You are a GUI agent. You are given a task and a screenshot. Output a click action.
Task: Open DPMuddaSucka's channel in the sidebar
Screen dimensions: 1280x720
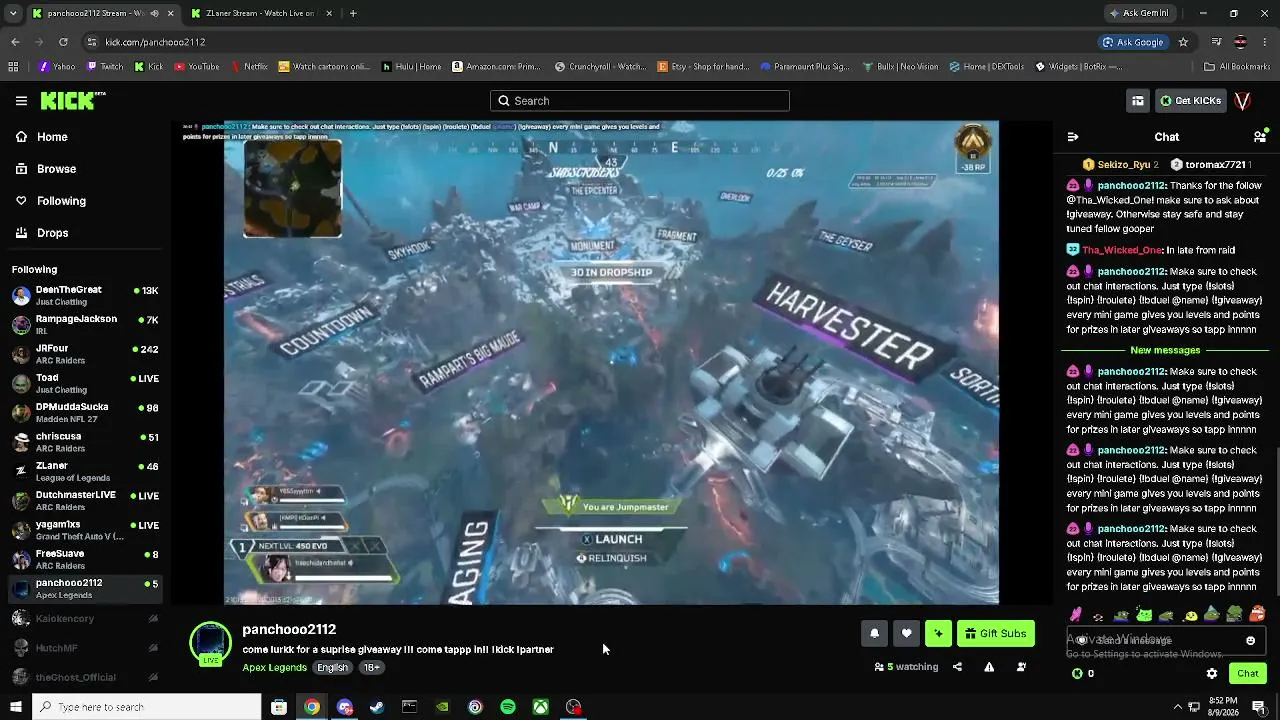tap(85, 413)
